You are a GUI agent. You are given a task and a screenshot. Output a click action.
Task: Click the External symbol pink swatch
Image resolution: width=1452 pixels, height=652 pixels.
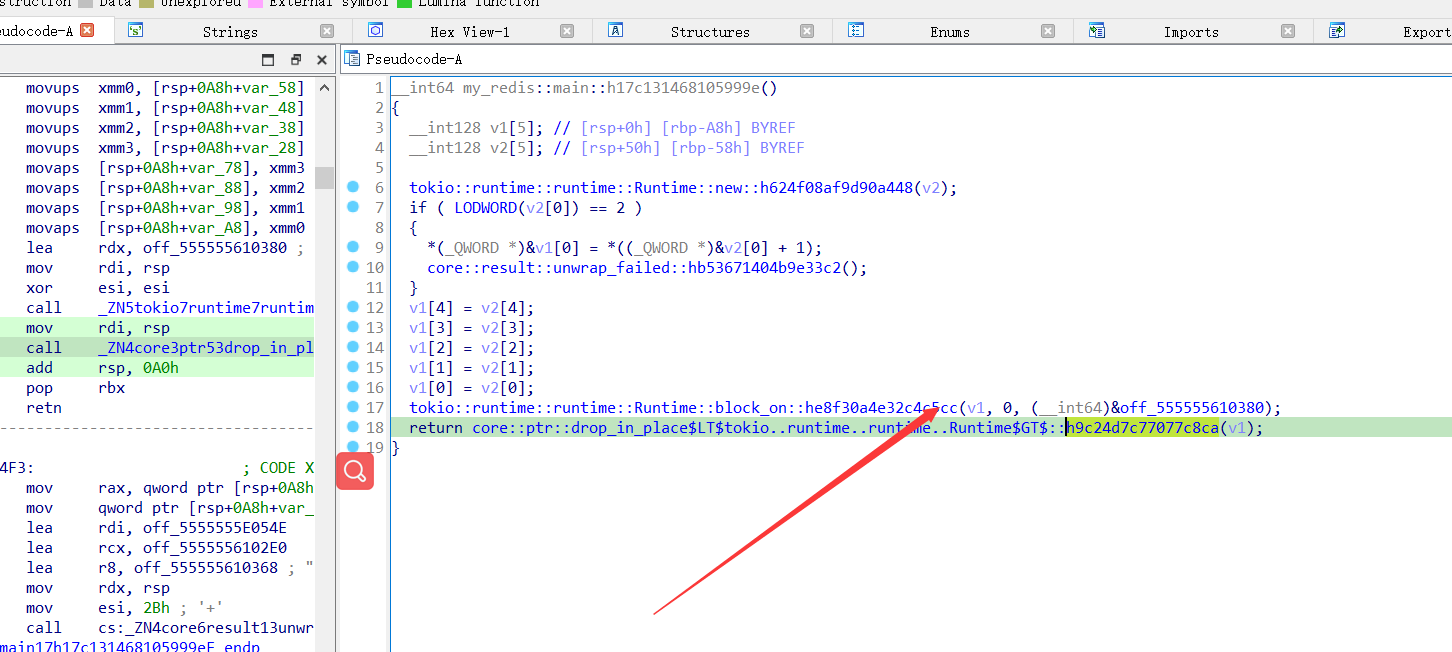coord(256,3)
